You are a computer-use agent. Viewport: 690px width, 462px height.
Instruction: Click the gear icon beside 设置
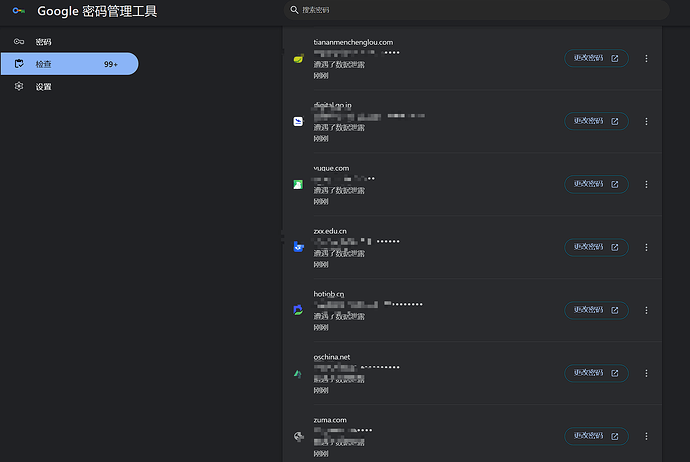click(19, 86)
